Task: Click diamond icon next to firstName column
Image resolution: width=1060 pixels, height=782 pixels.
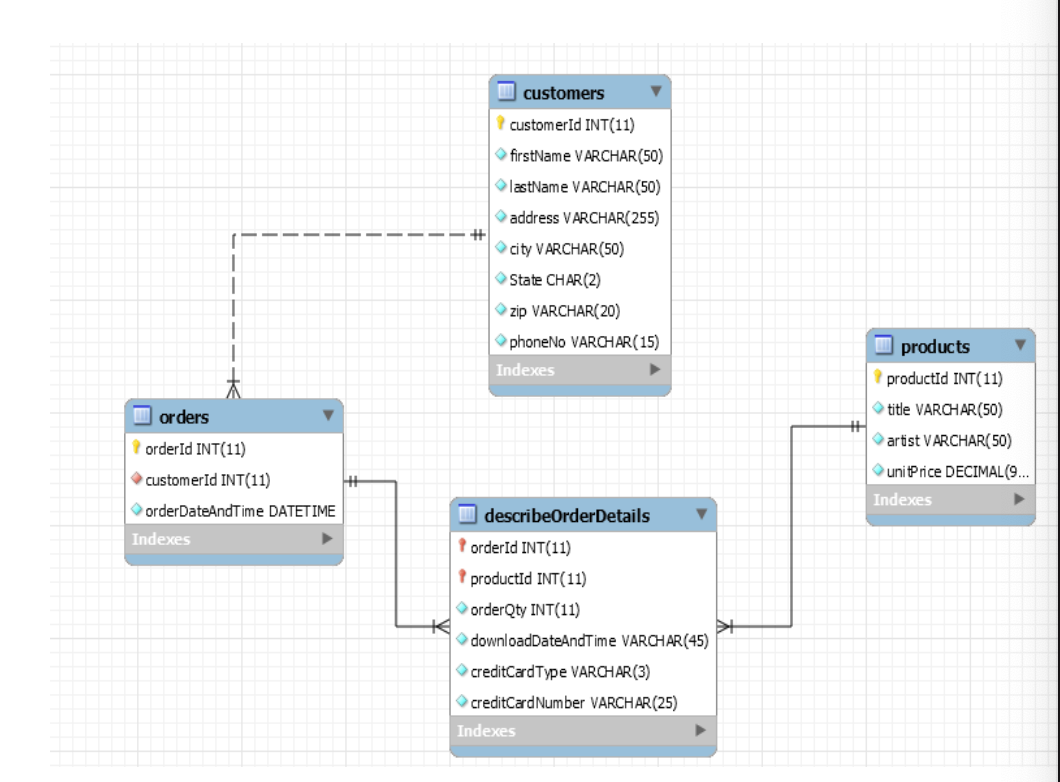Action: [x=501, y=154]
